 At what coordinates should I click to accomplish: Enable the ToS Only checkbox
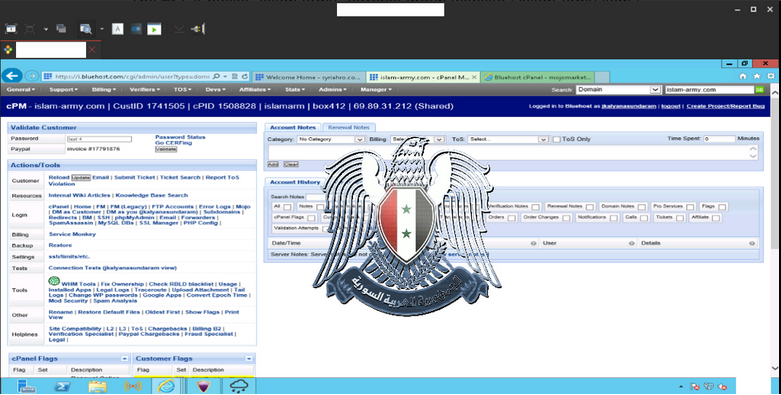click(556, 139)
